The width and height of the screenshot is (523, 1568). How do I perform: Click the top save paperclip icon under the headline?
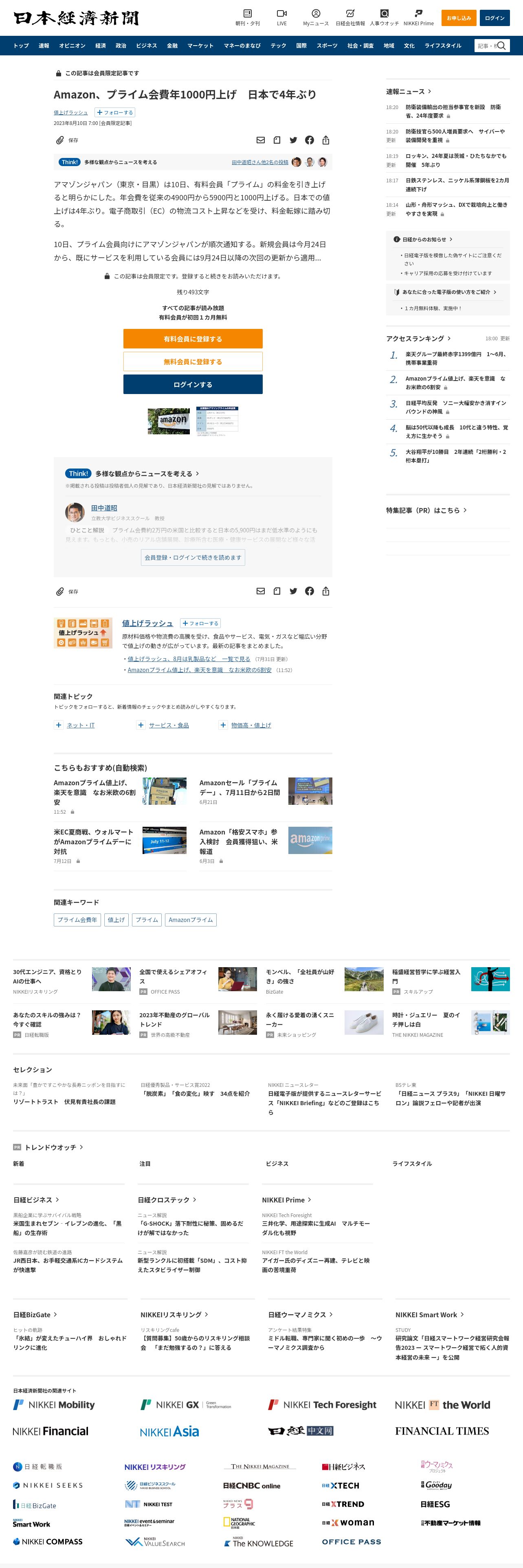coord(59,140)
